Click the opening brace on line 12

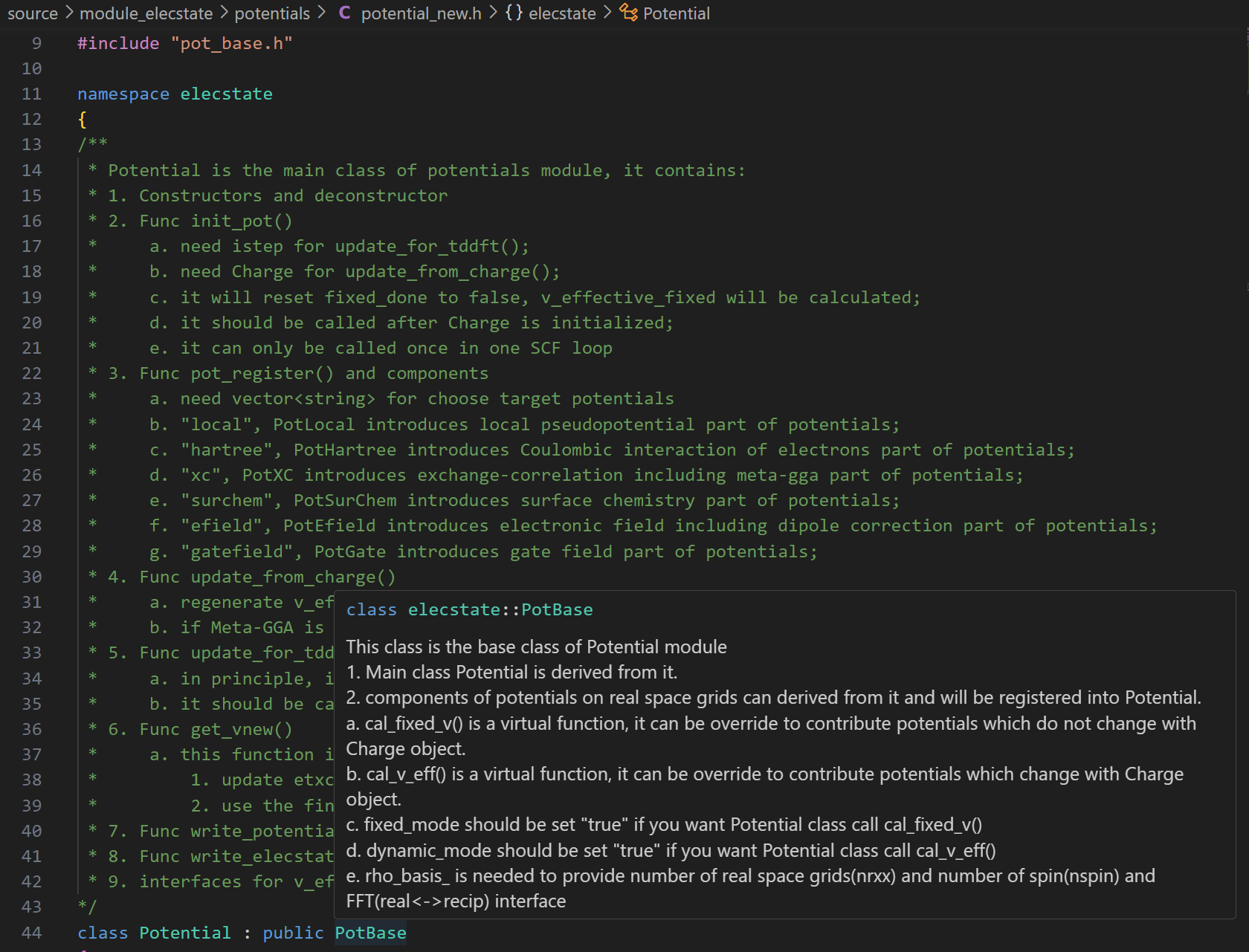pyautogui.click(x=83, y=120)
